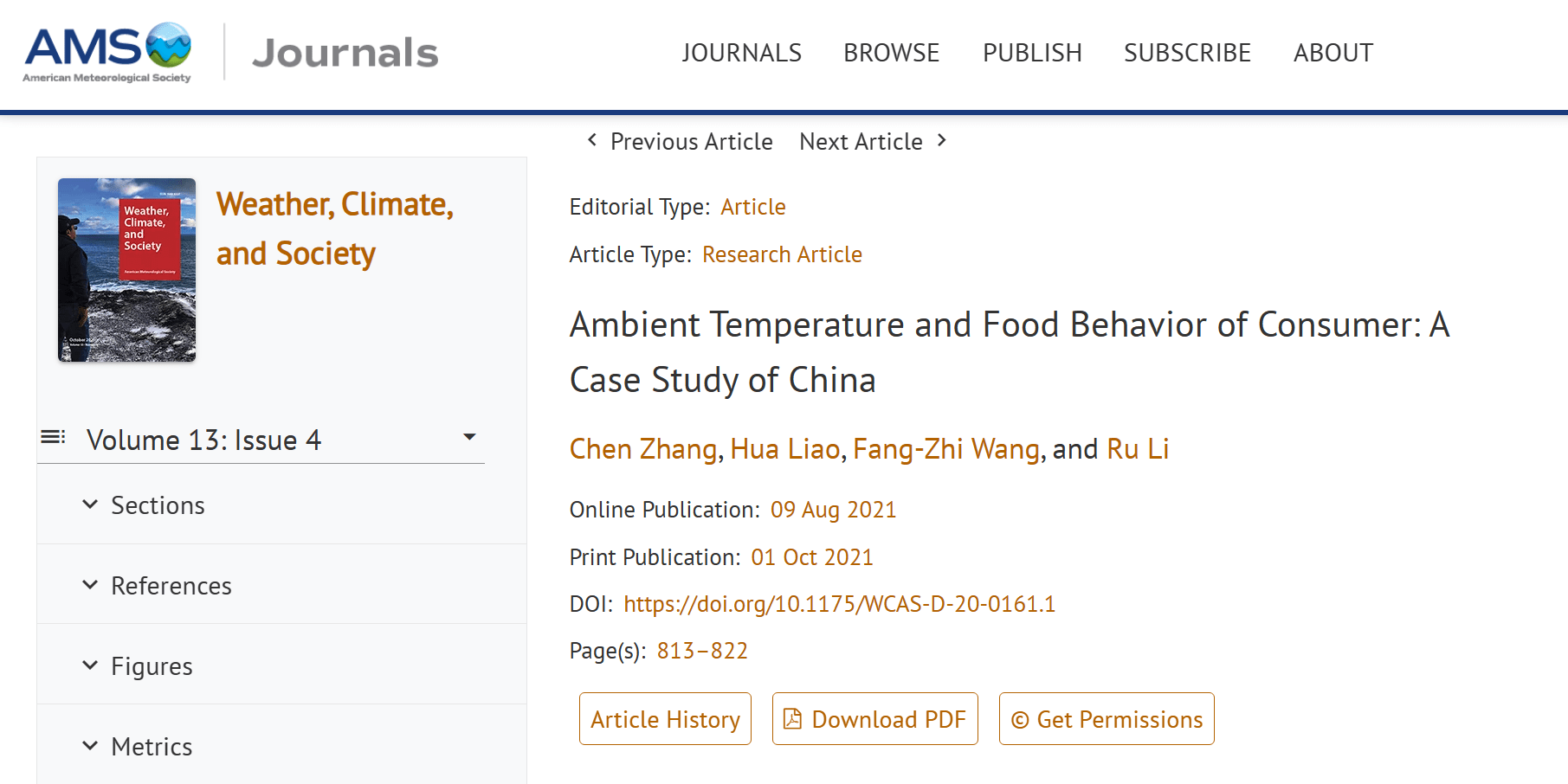
Task: Click the copyright icon in Get Permissions
Action: click(1020, 720)
